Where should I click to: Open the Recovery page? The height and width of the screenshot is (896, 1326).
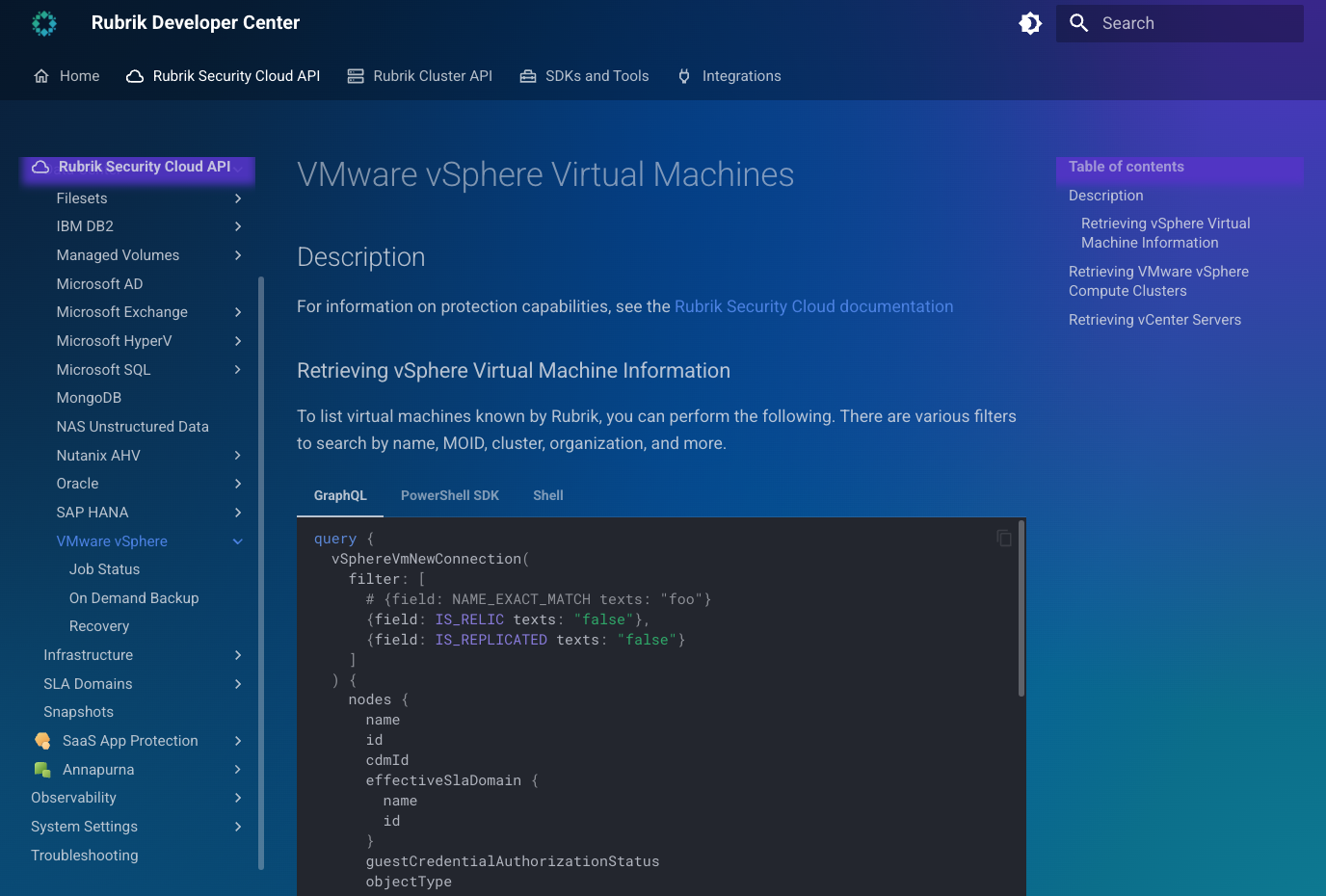(99, 626)
